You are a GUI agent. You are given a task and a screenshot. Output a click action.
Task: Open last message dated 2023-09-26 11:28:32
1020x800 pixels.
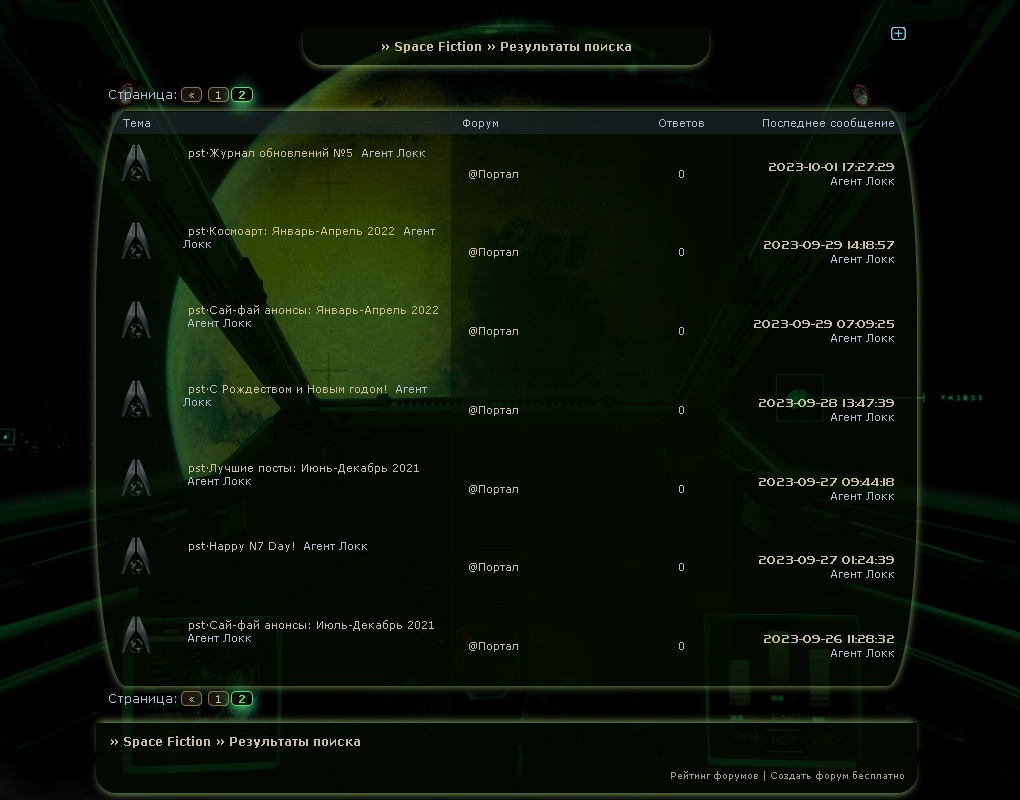pos(828,639)
